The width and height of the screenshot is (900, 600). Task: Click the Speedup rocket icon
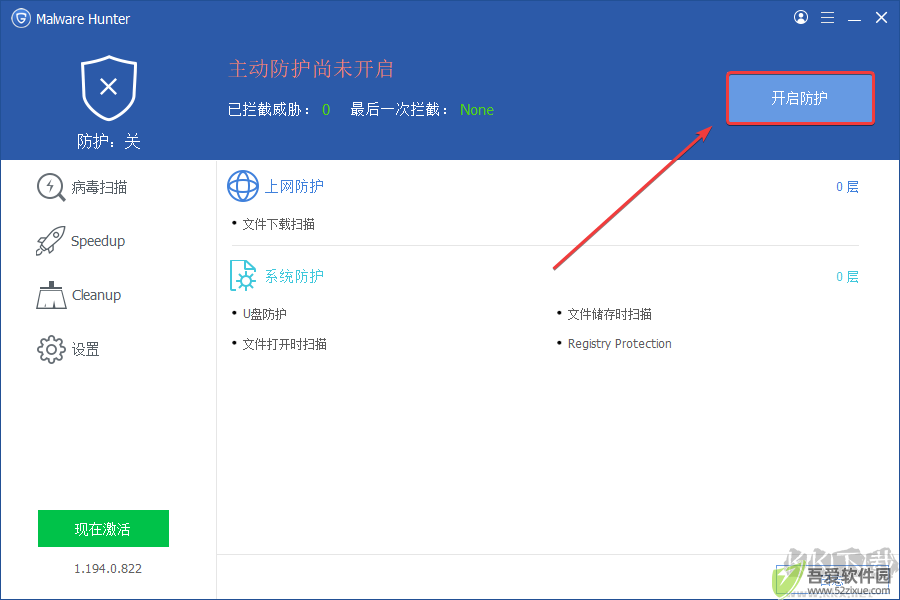tap(51, 241)
